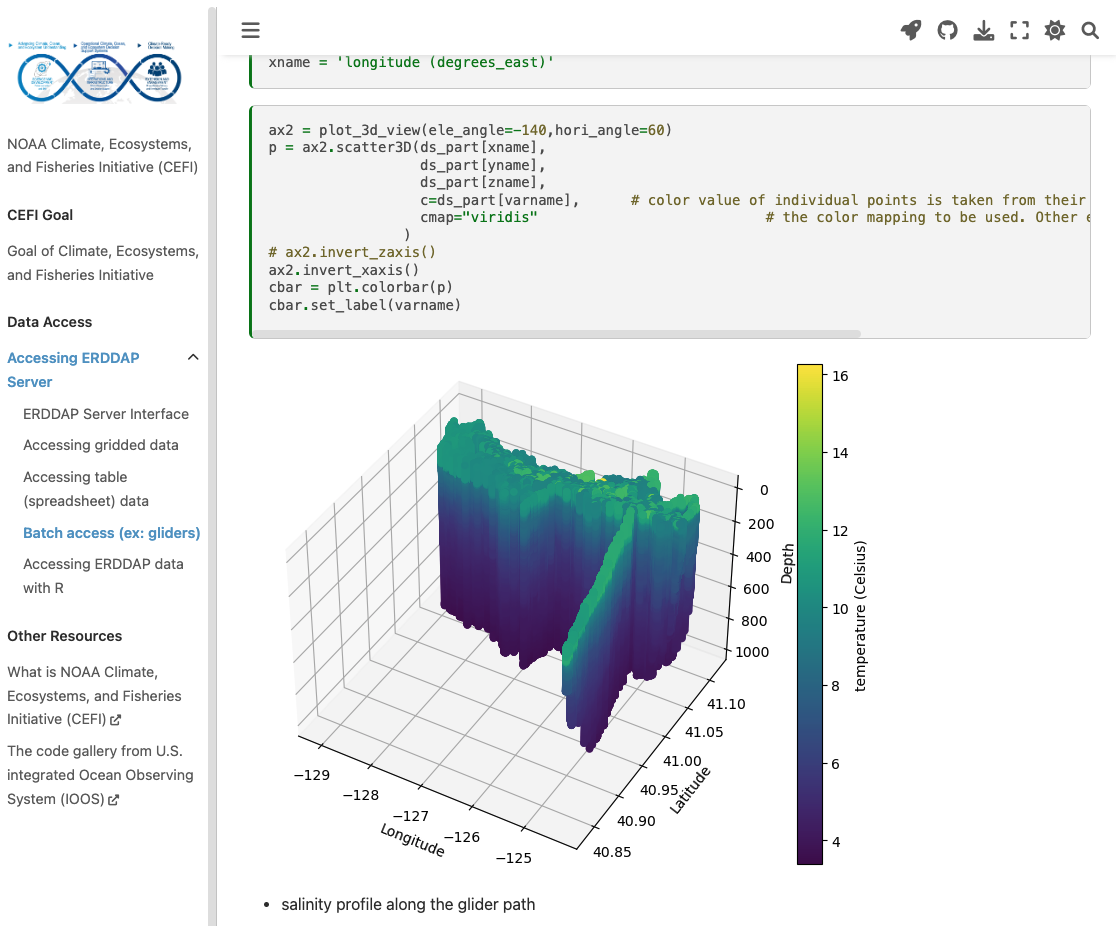1116x926 pixels.
Task: Open Accessing table (spreadsheet) data
Action: [x=86, y=489]
